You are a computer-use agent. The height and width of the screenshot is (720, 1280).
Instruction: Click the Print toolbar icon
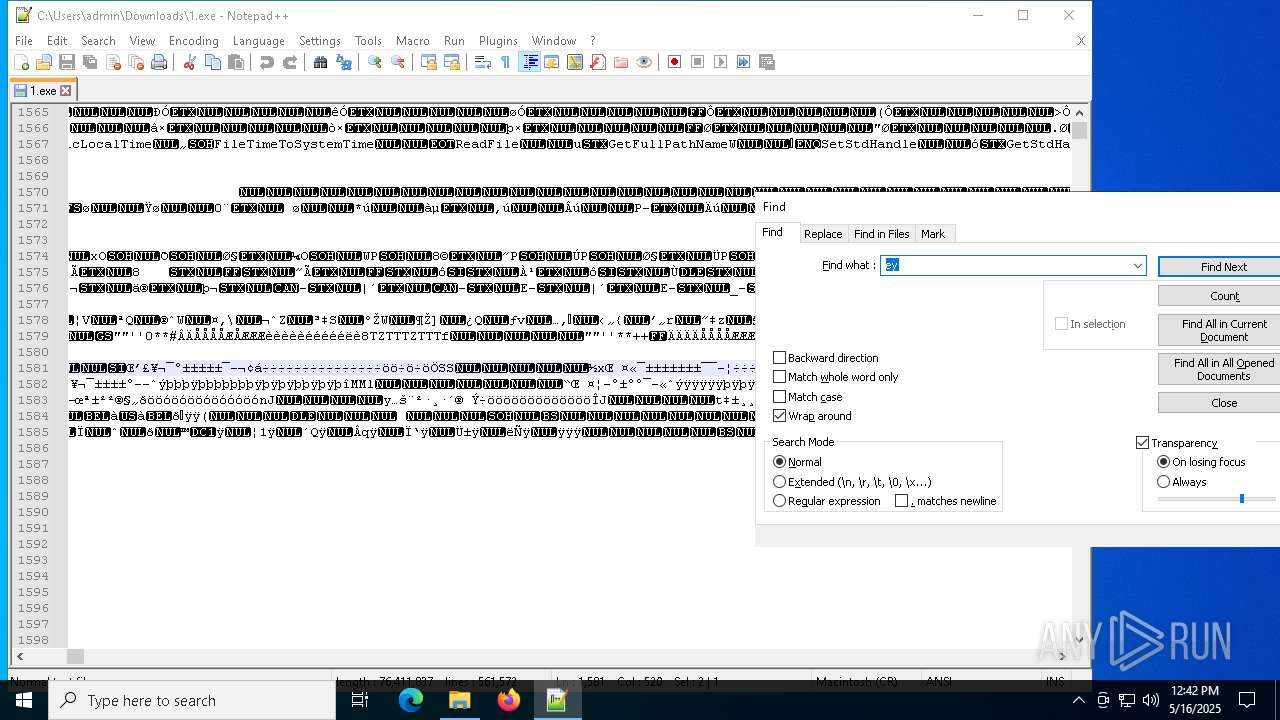tap(159, 62)
